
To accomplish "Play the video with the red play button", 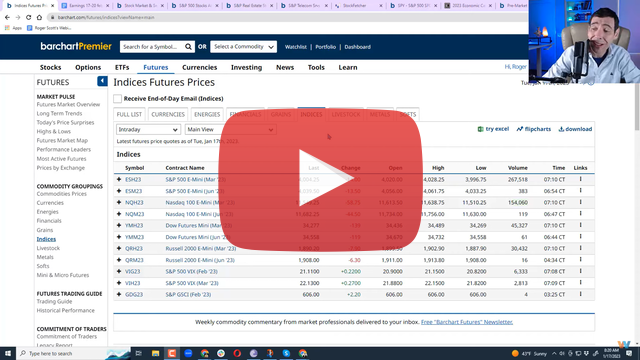I will [x=320, y=180].
